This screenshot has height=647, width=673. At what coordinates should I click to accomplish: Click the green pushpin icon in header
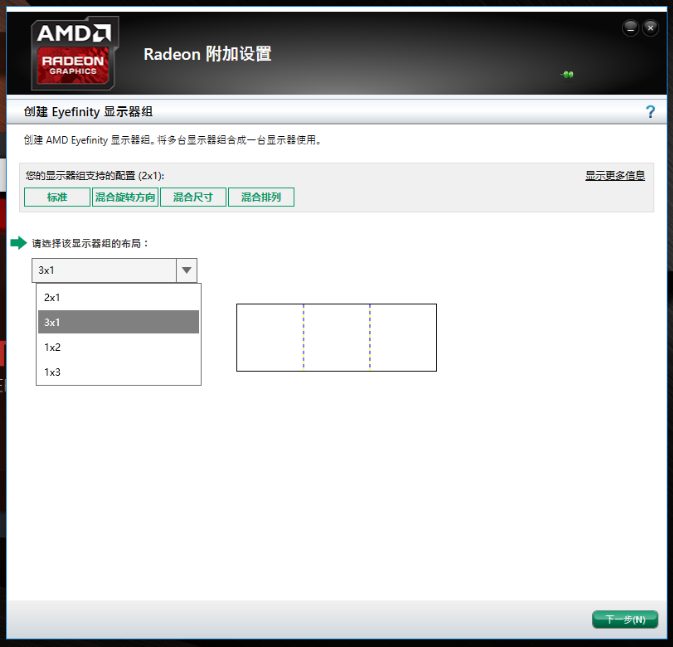567,74
